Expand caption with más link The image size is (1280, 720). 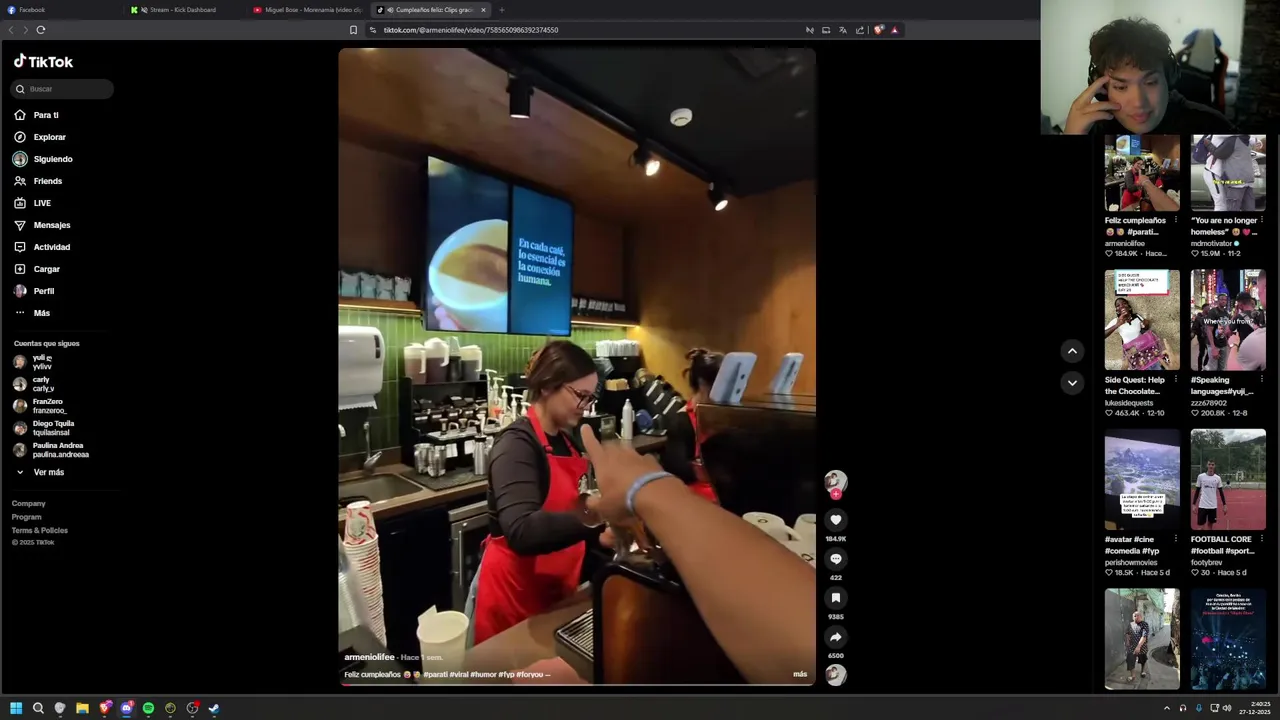pos(800,674)
